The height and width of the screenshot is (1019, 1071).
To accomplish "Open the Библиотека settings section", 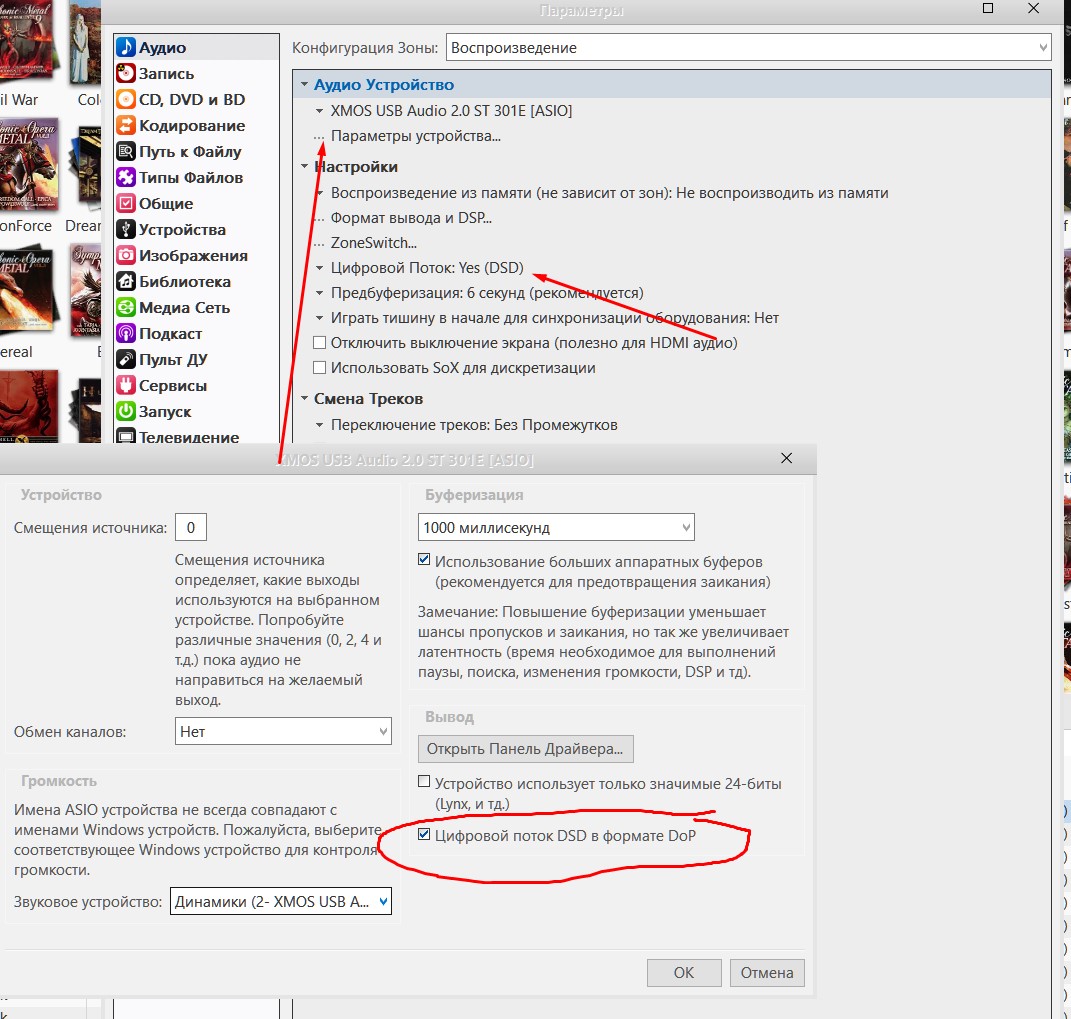I will tap(184, 282).
